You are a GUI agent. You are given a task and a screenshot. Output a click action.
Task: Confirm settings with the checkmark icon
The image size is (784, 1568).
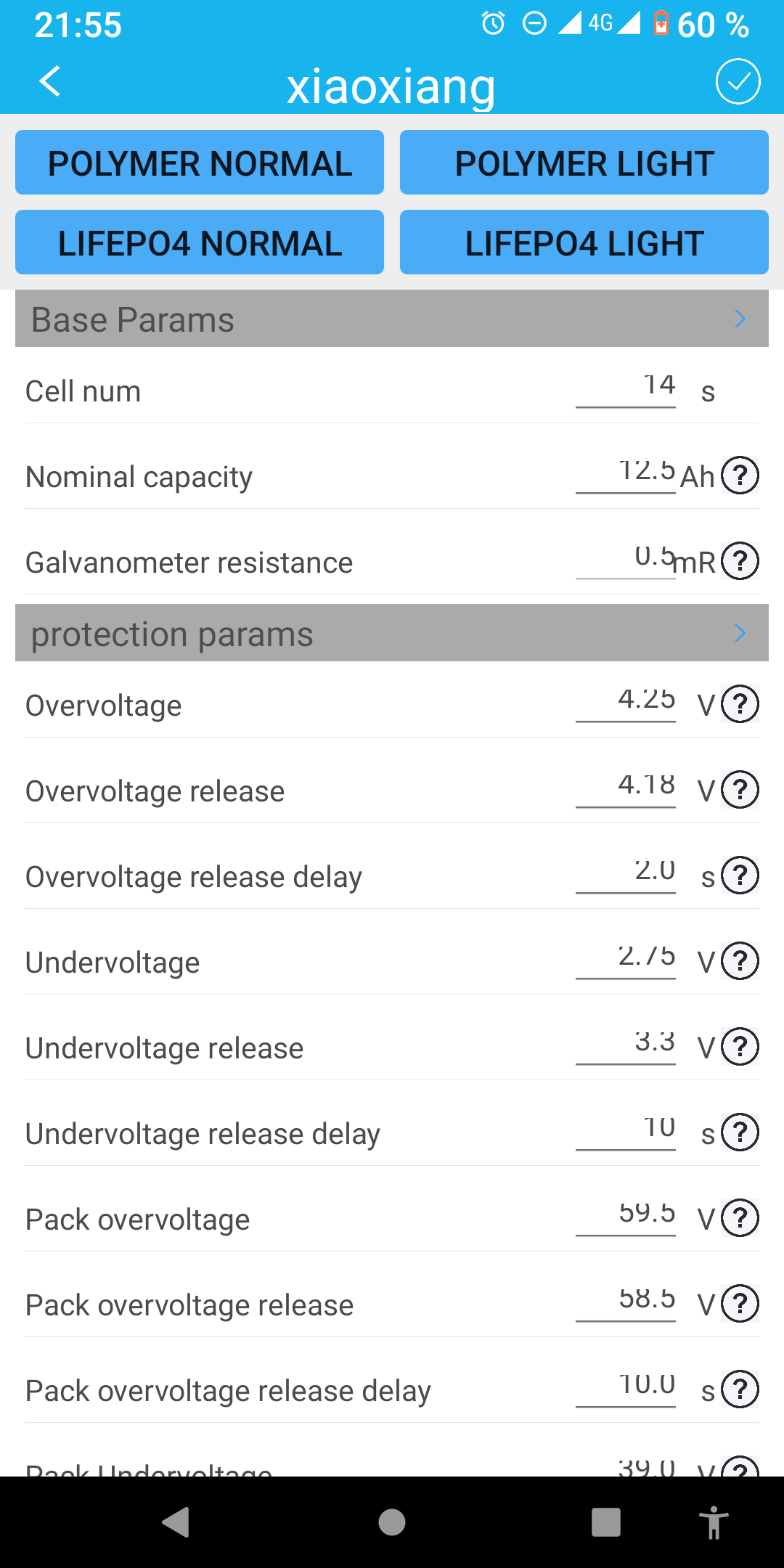coord(738,81)
